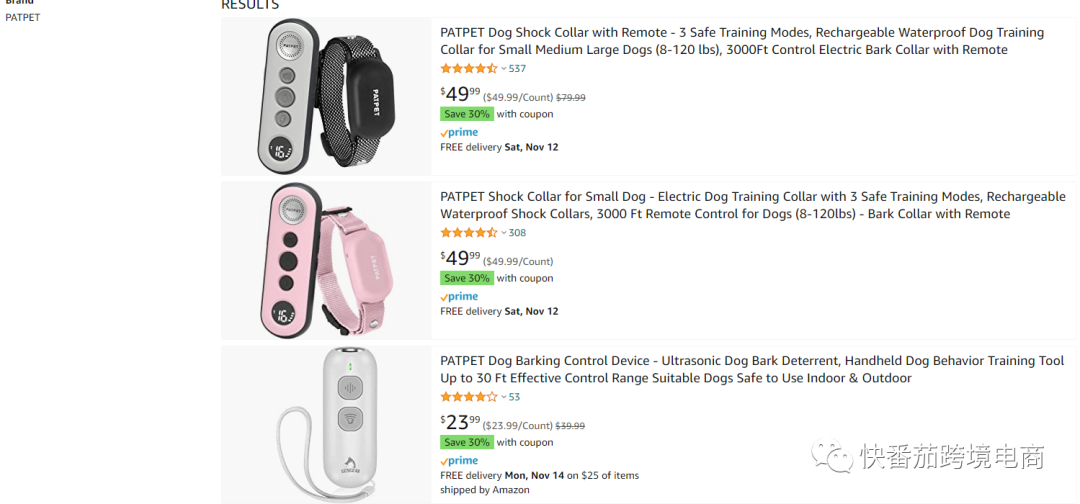Click the star rating of Barking Control Device
Screen dimensions: 1080x504
click(468, 397)
